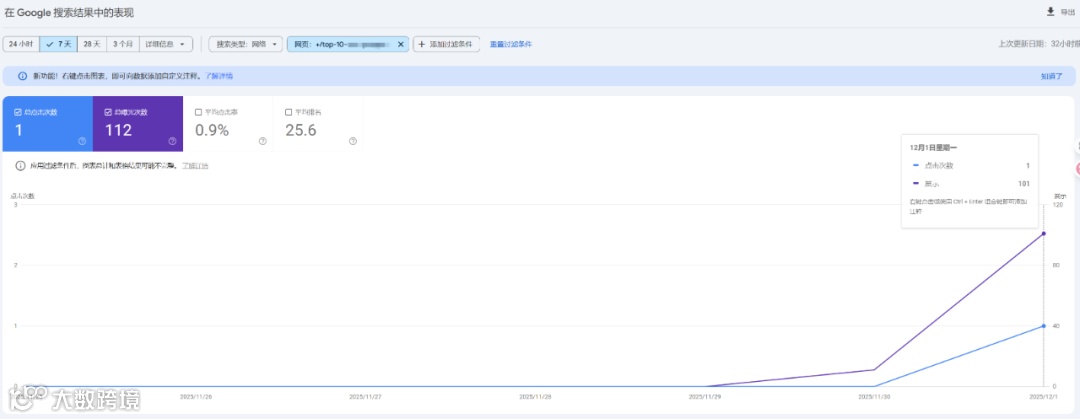Open the 详细信息 date range dropdown
Image resolution: width=1080 pixels, height=419 pixels.
point(166,44)
